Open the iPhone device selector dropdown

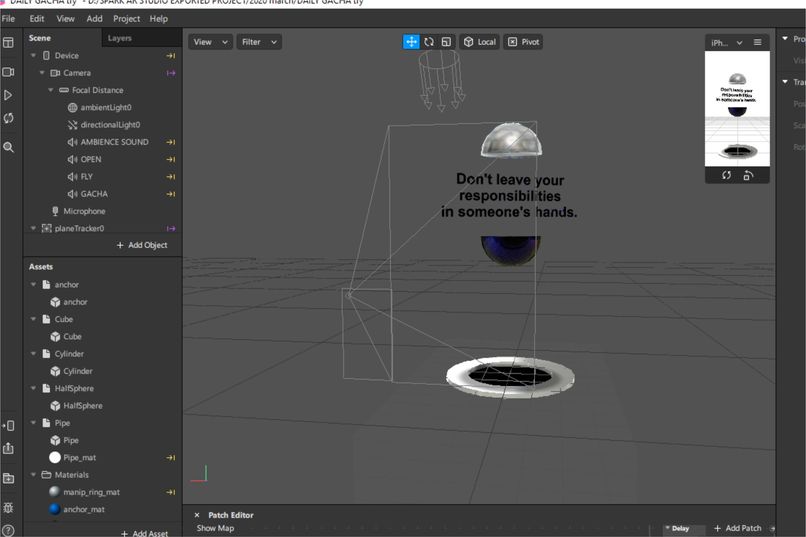point(726,43)
